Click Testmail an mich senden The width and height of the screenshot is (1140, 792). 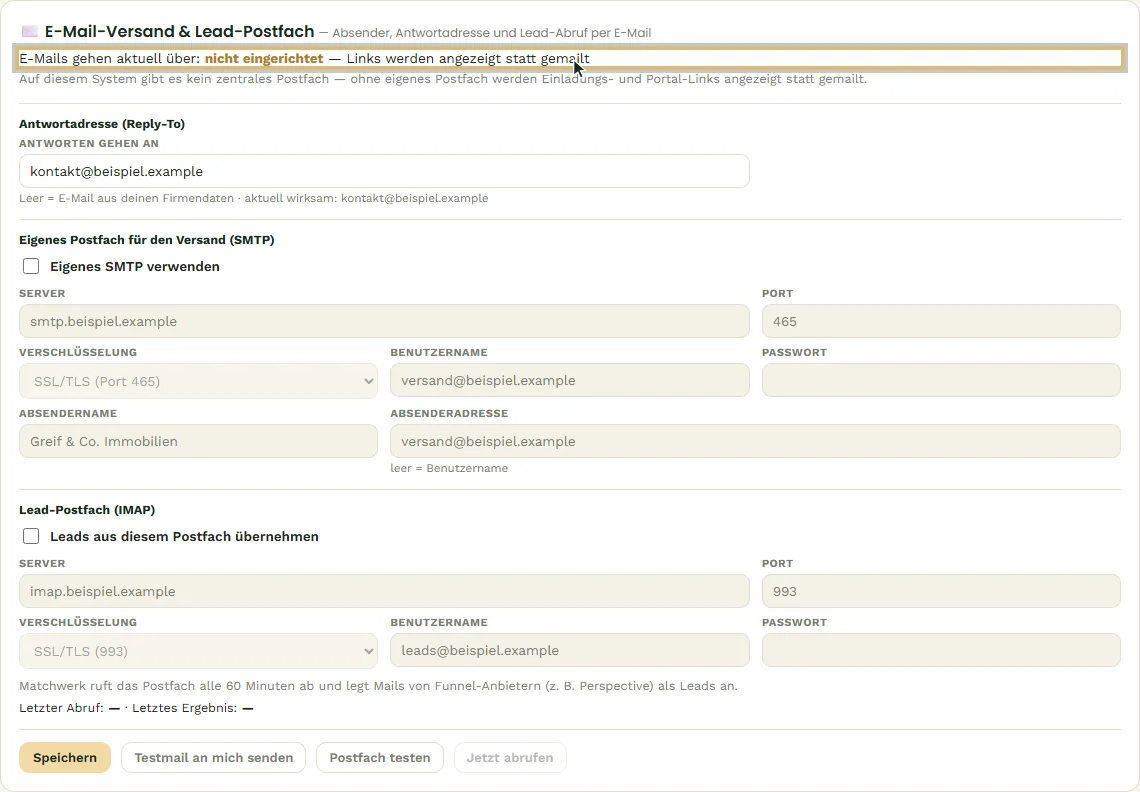(214, 758)
